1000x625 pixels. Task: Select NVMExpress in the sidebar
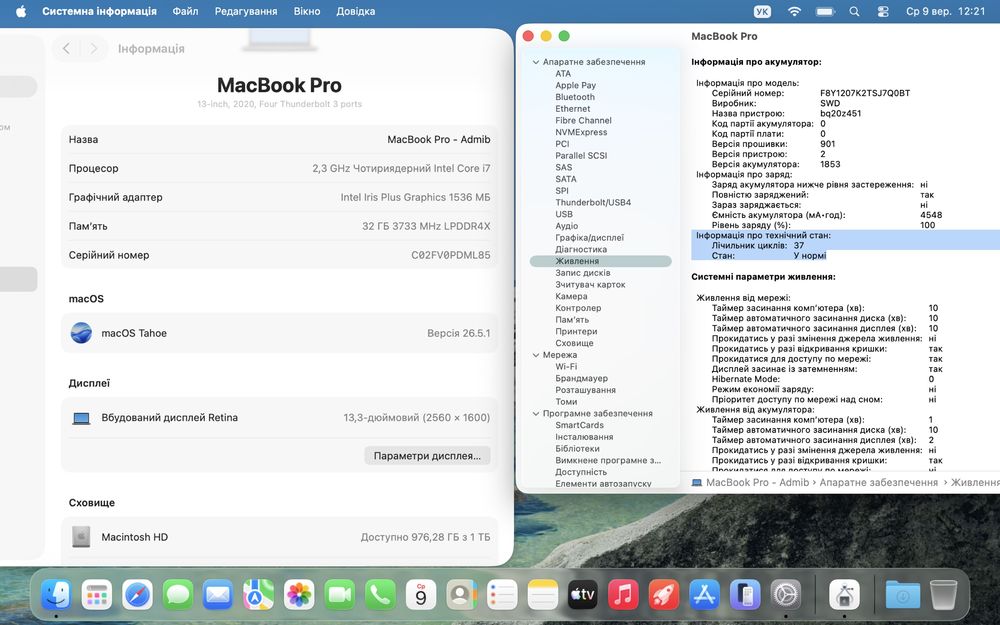(581, 132)
